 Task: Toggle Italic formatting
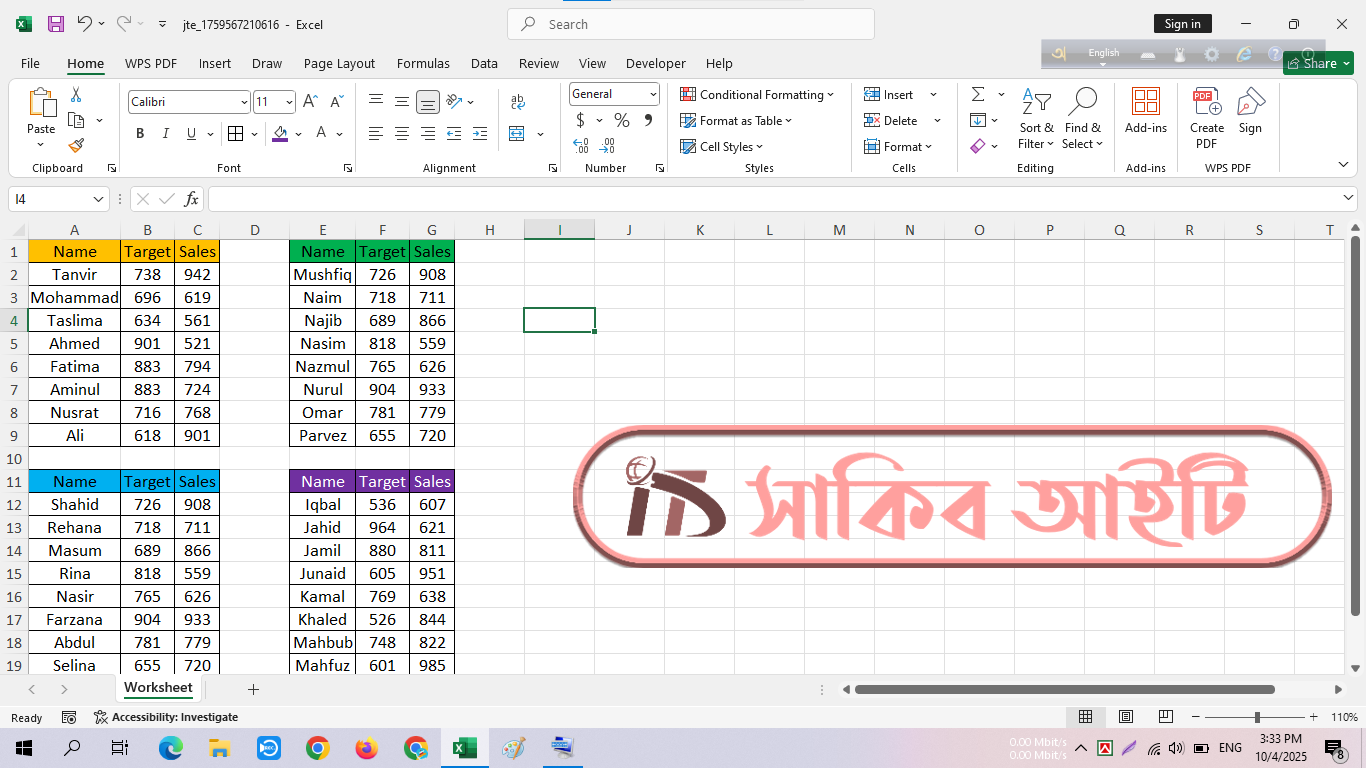pos(166,134)
